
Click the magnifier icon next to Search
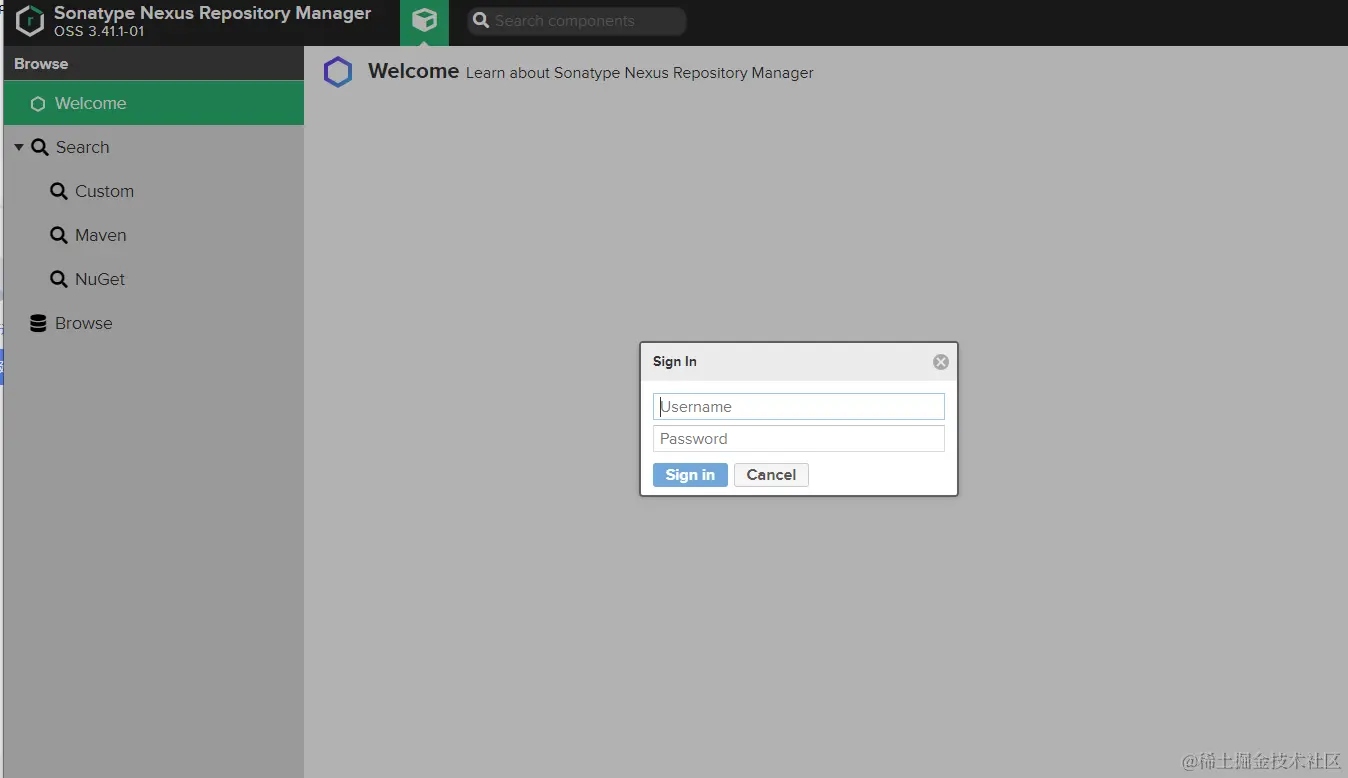point(40,147)
